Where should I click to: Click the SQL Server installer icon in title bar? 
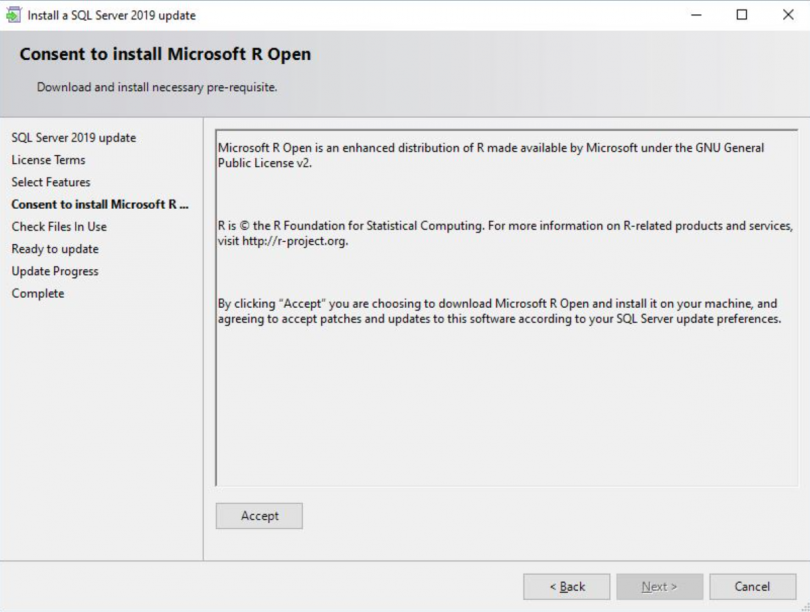pyautogui.click(x=13, y=15)
